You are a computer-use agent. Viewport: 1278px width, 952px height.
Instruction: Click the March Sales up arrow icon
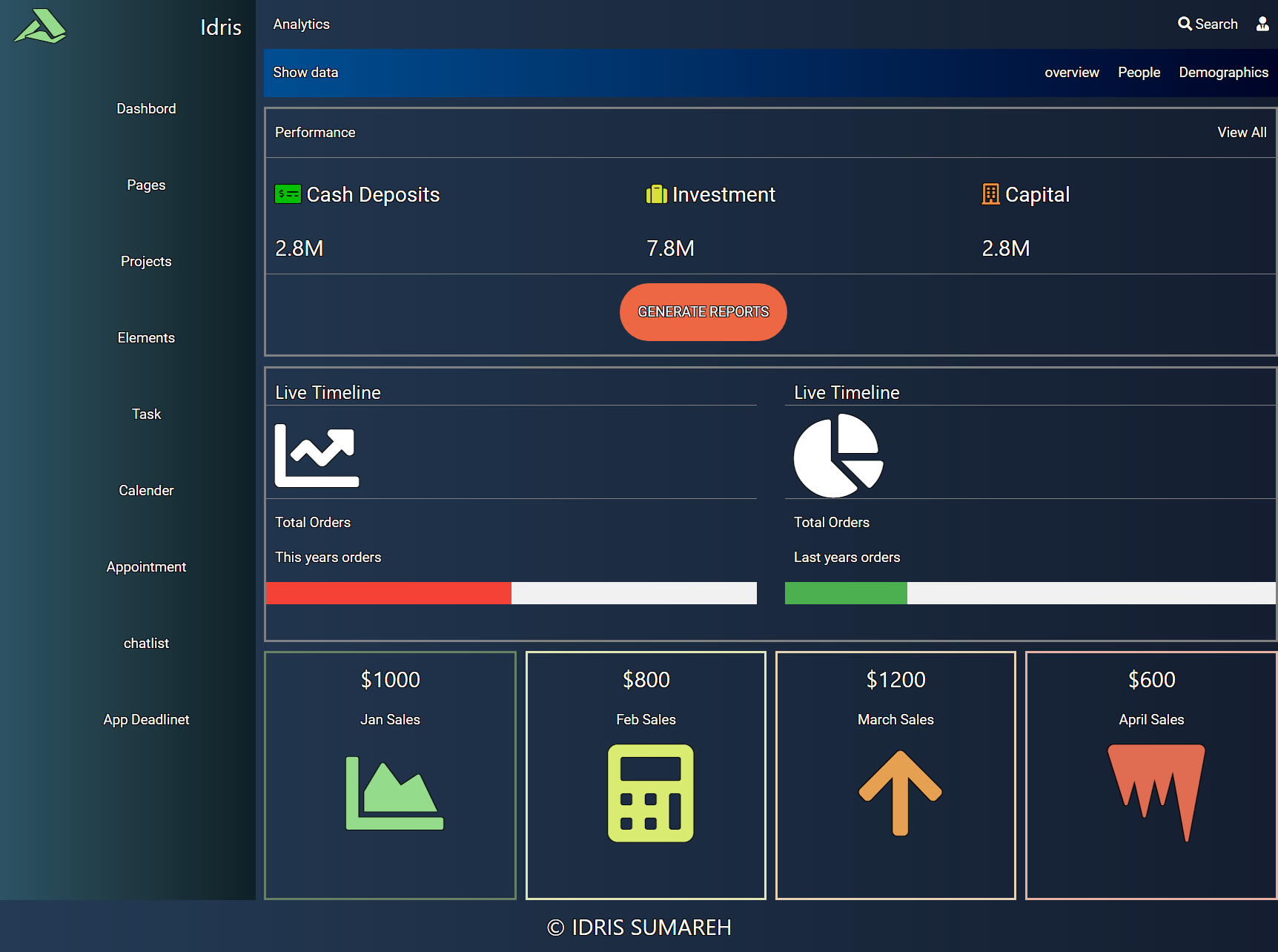900,793
